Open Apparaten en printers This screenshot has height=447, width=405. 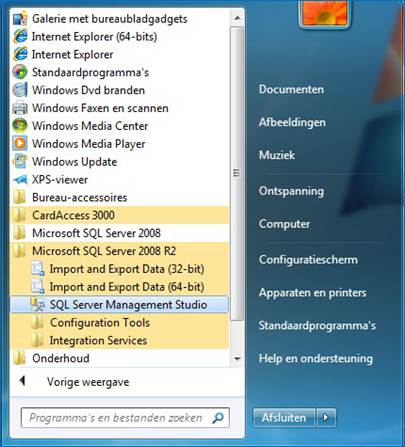pyautogui.click(x=313, y=292)
